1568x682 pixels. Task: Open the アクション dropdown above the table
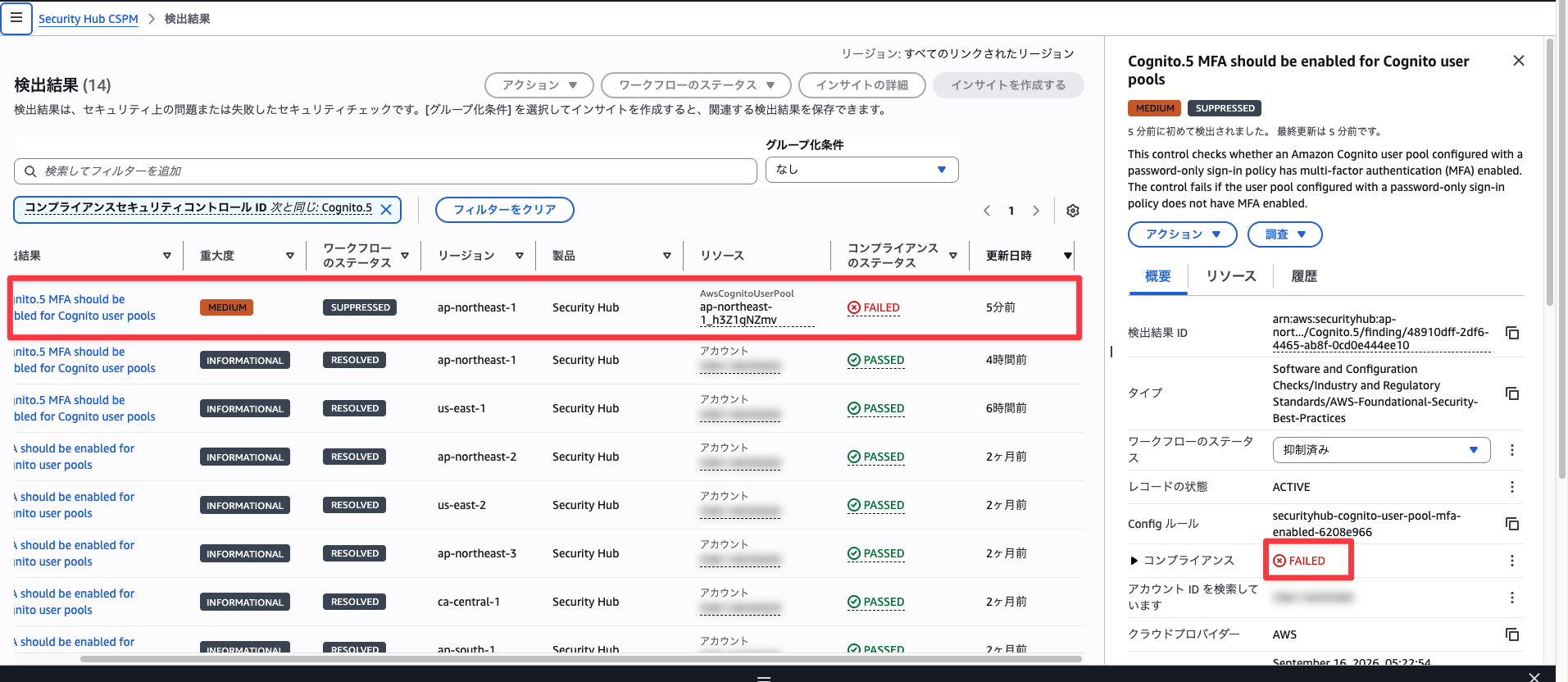[x=539, y=85]
